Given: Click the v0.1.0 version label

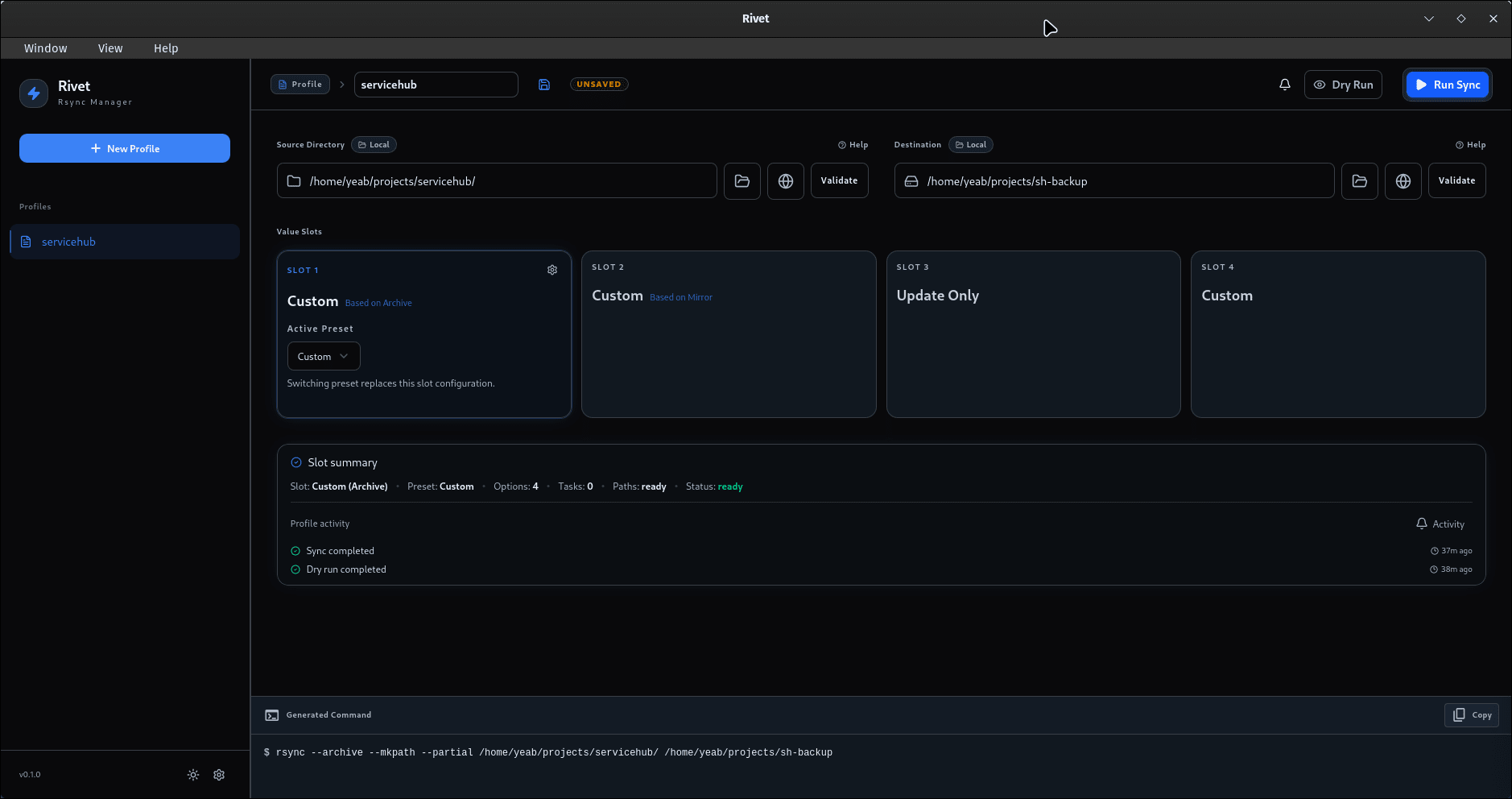Looking at the screenshot, I should point(30,775).
